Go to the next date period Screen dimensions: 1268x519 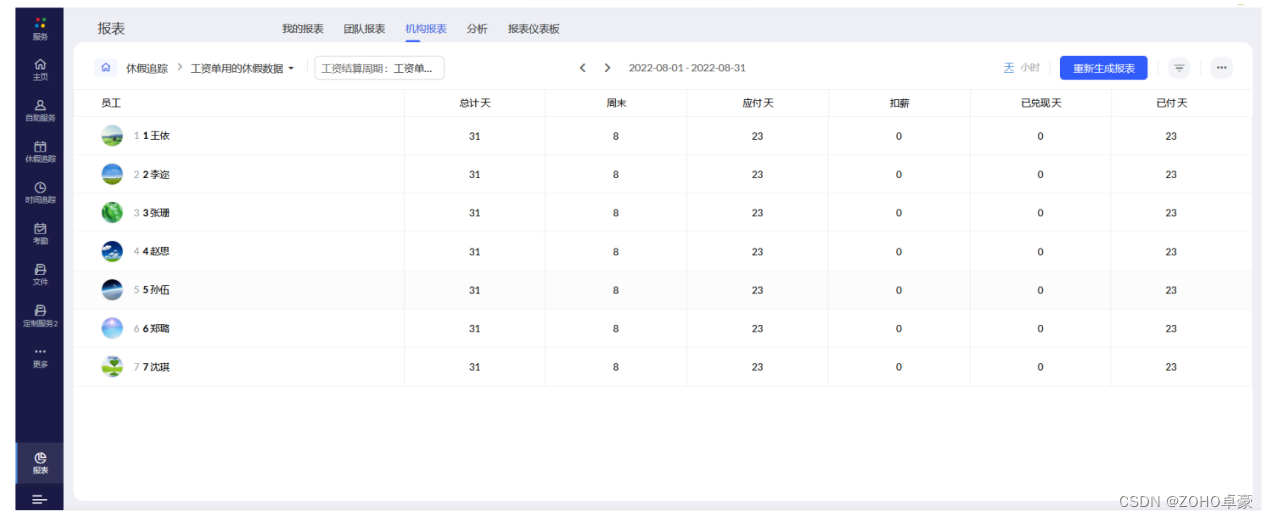pos(607,68)
